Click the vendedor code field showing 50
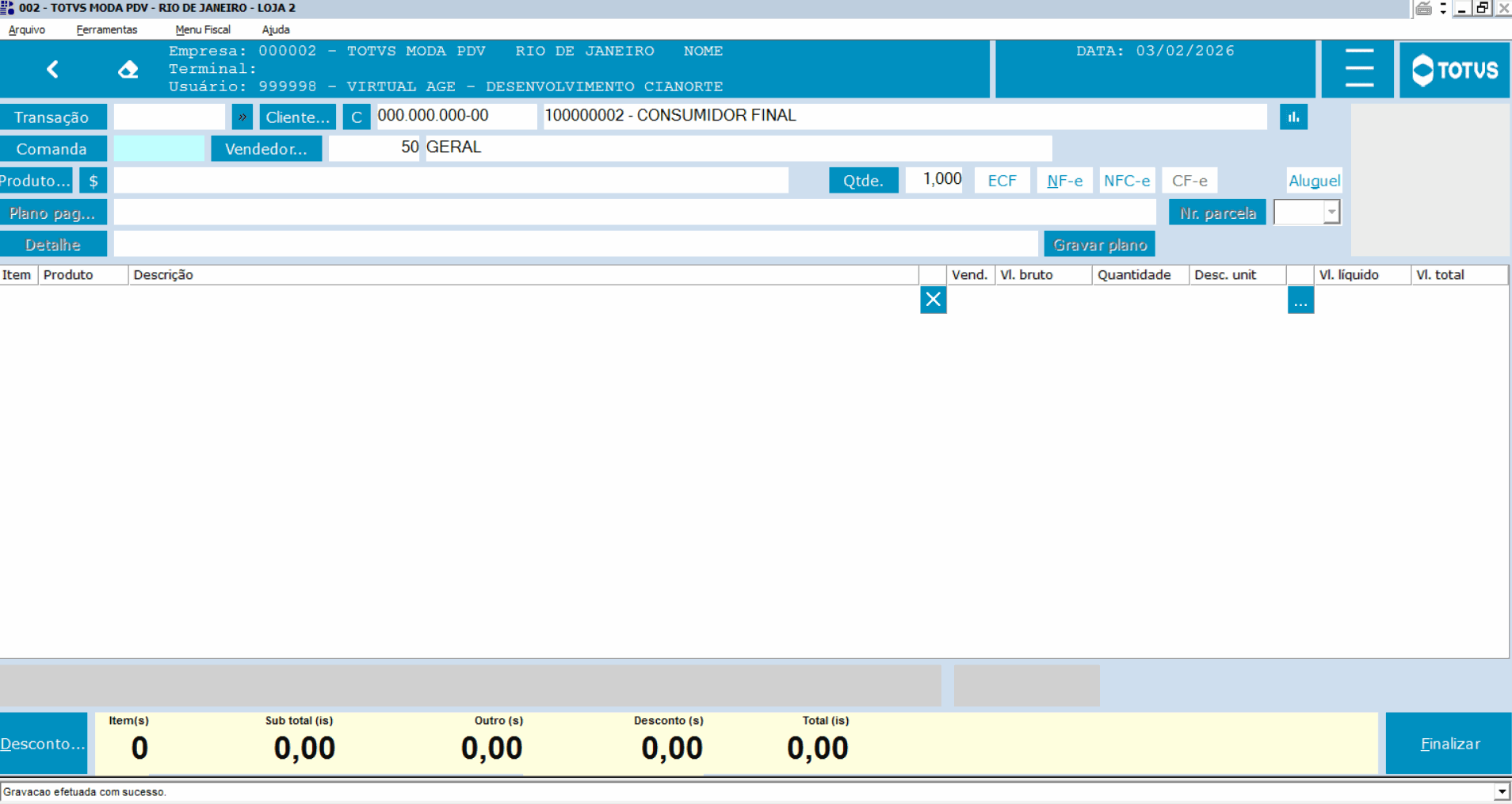 [x=374, y=148]
